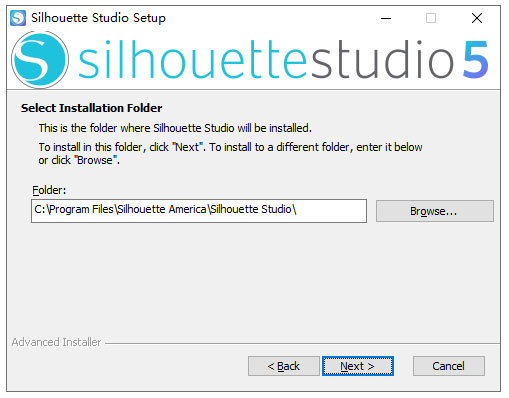
Task: Cancel the Silhouette Studio setup
Action: 449,366
